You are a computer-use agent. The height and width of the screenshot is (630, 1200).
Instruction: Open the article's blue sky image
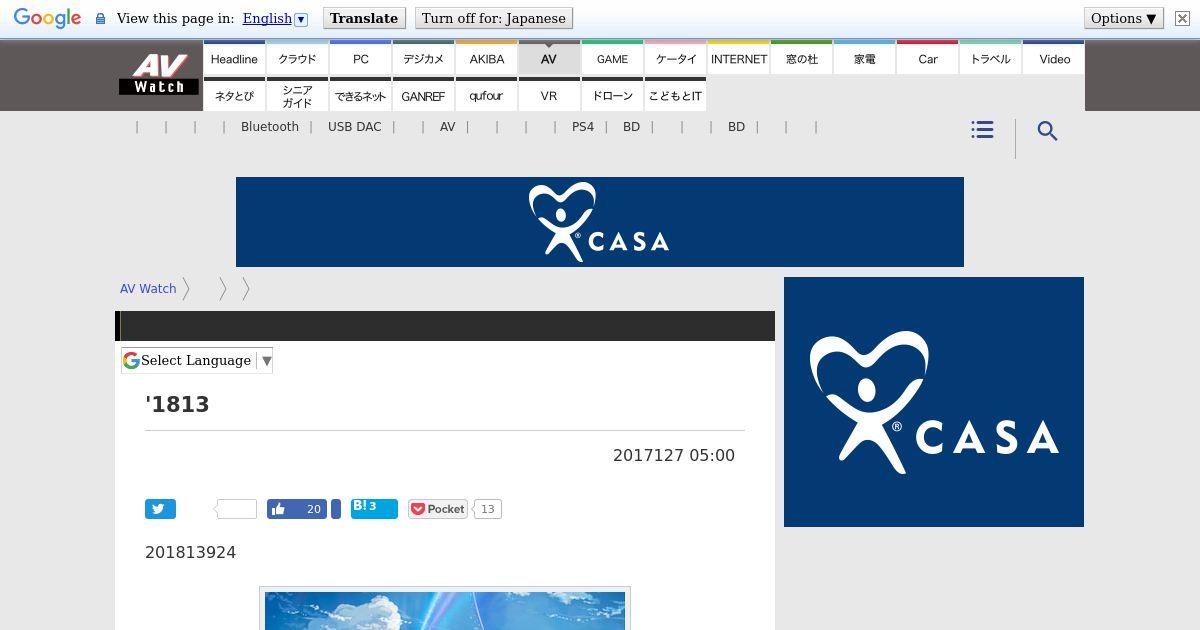pyautogui.click(x=445, y=610)
